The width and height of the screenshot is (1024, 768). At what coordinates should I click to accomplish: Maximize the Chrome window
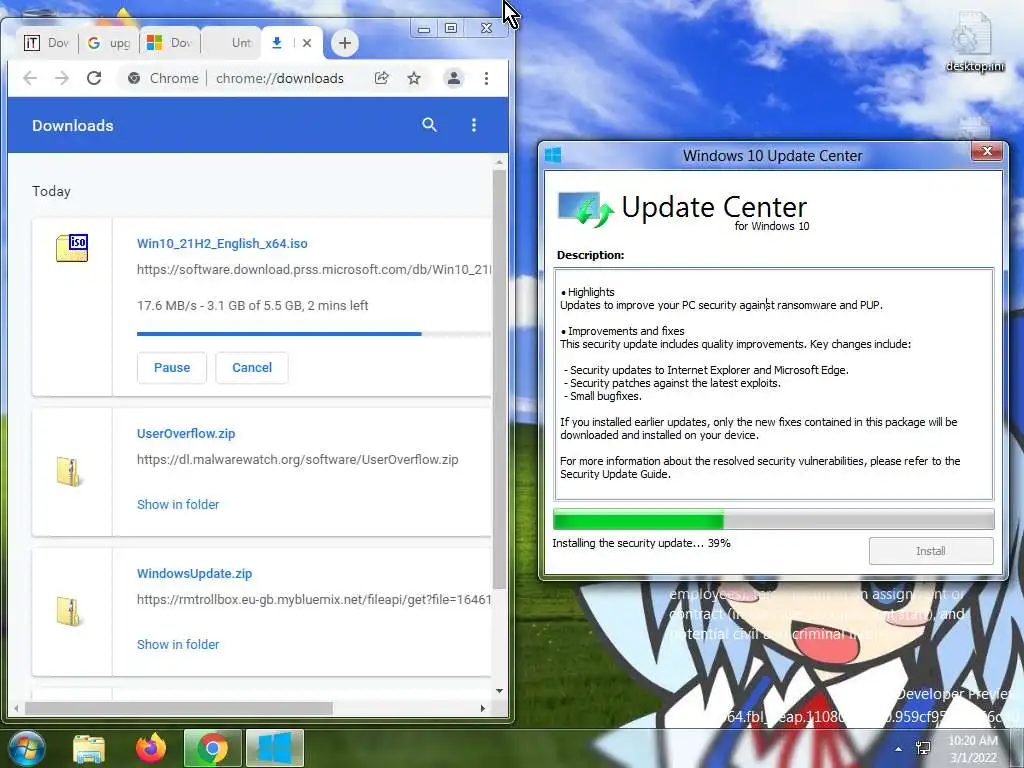click(451, 29)
